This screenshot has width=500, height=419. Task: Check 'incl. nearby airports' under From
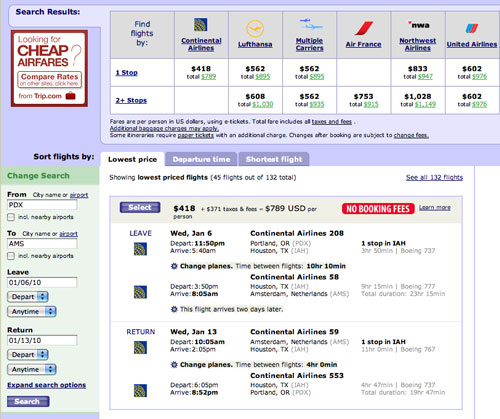[x=11, y=217]
